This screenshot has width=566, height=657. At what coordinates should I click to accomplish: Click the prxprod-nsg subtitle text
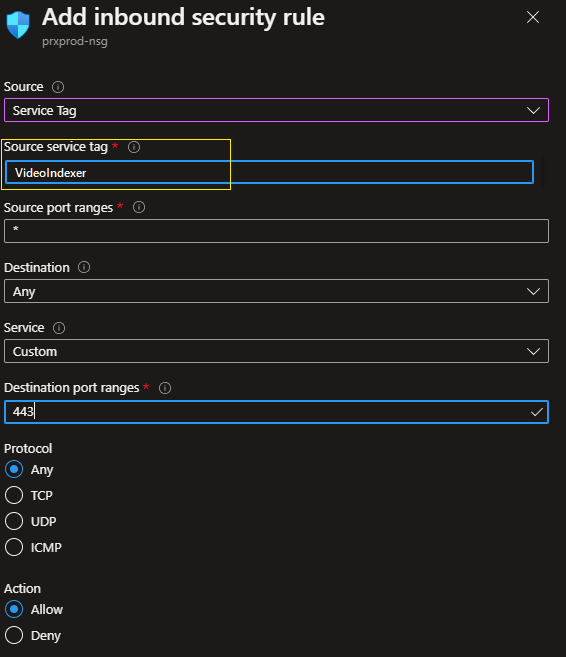75,41
